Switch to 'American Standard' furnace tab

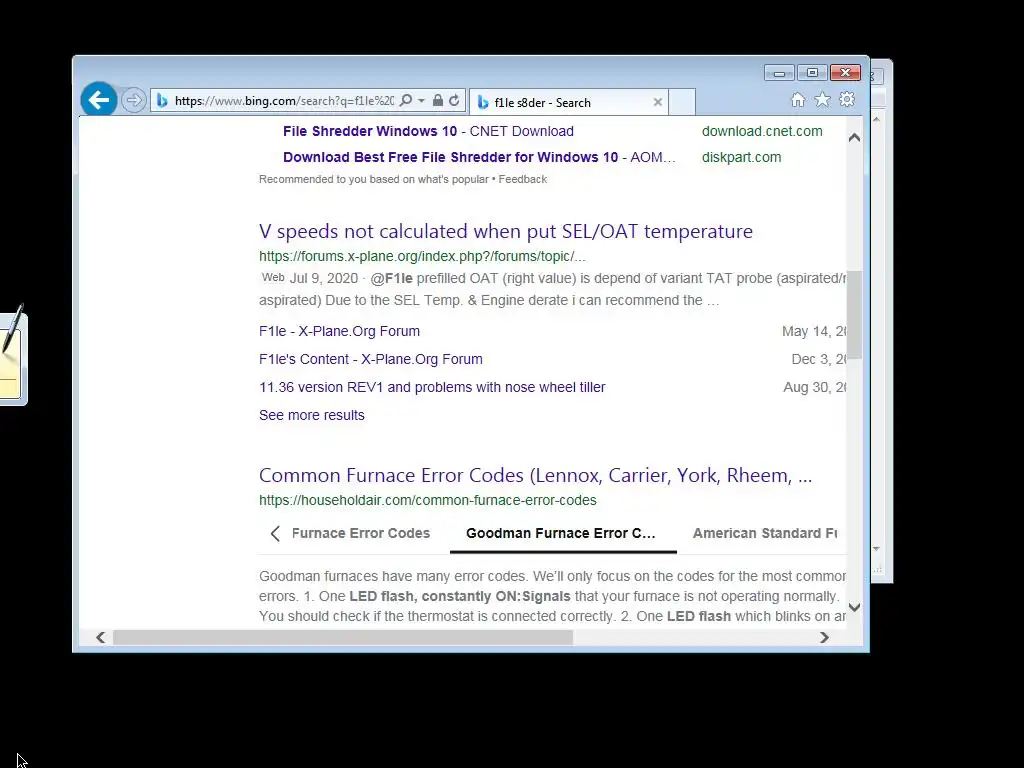tap(765, 534)
